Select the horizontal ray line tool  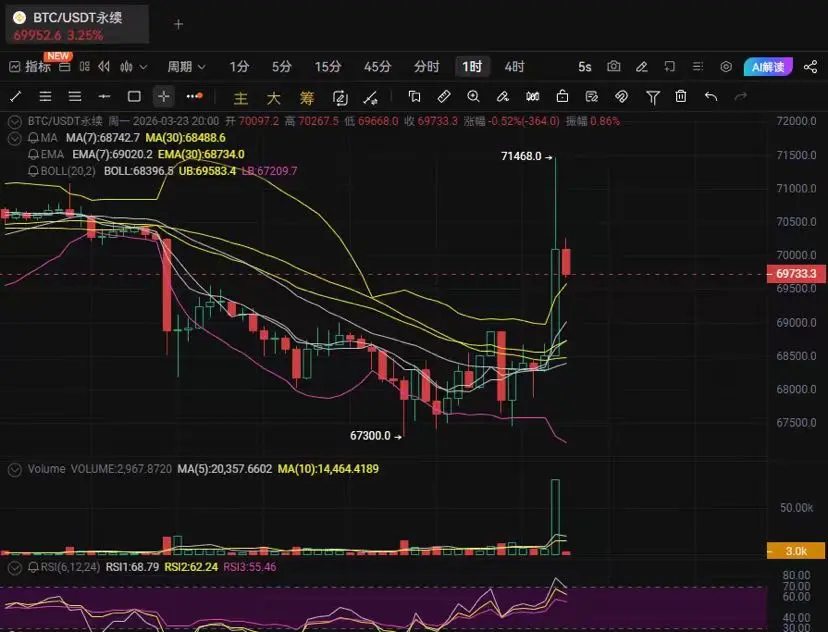tap(104, 96)
